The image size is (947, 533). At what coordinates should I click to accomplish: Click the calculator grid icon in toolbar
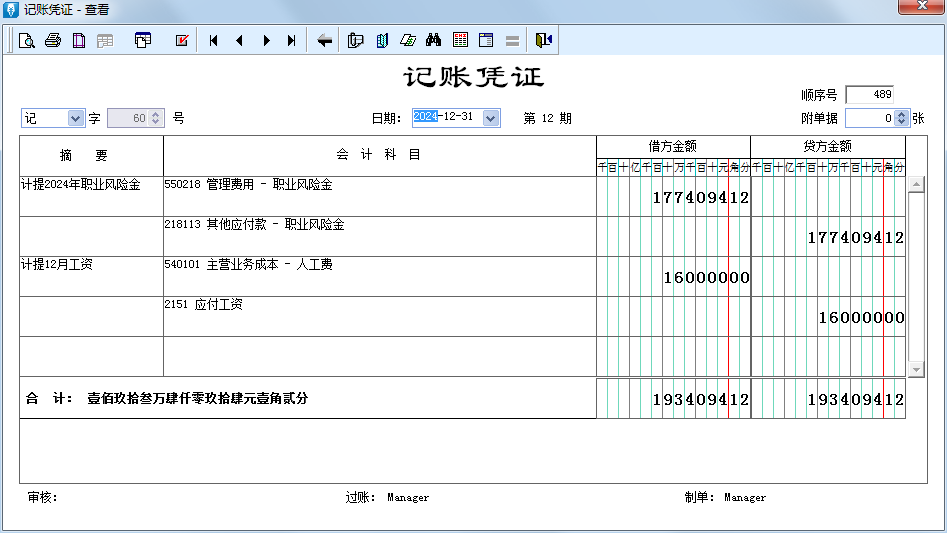460,40
